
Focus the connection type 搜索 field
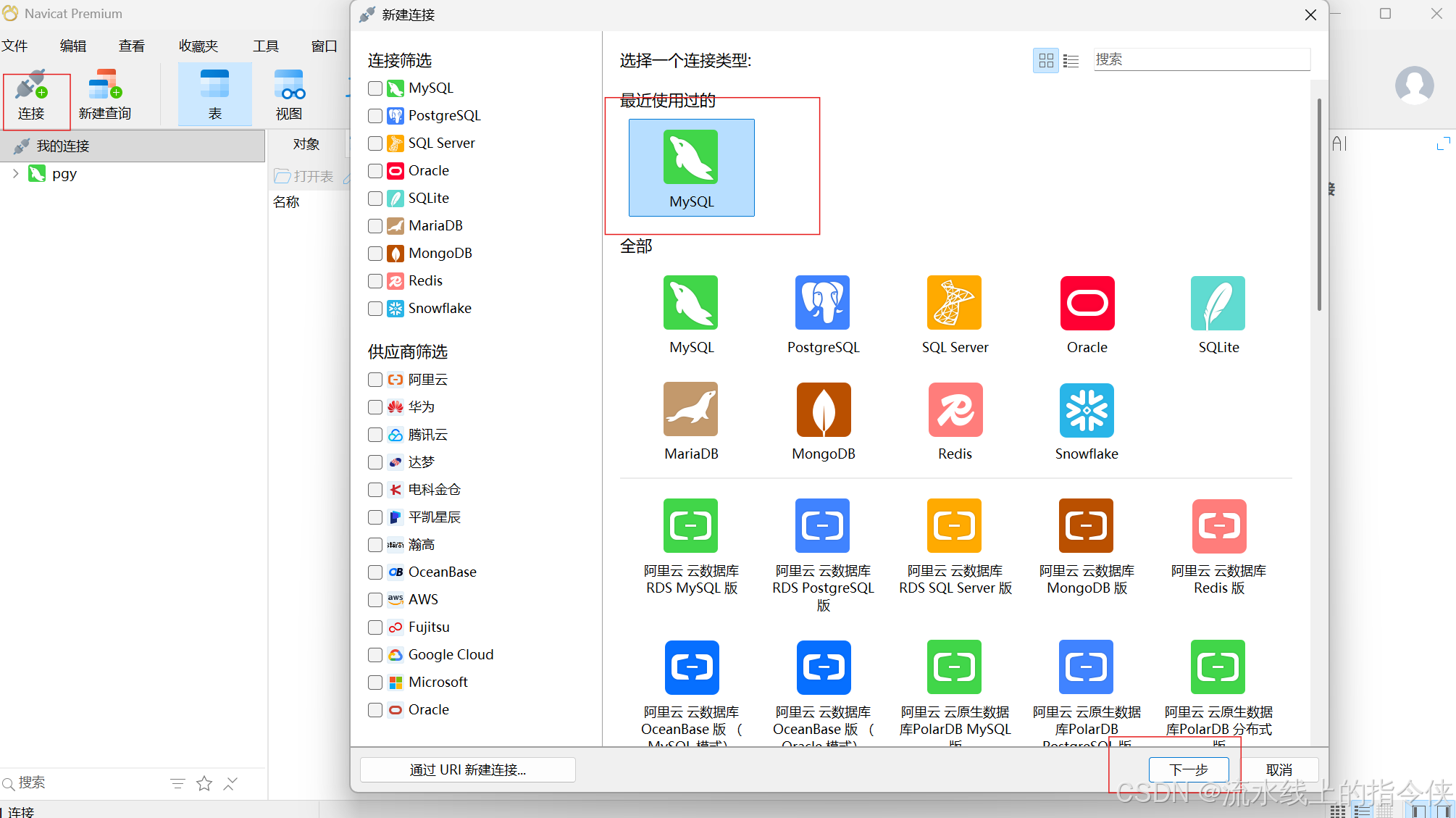coord(1201,59)
